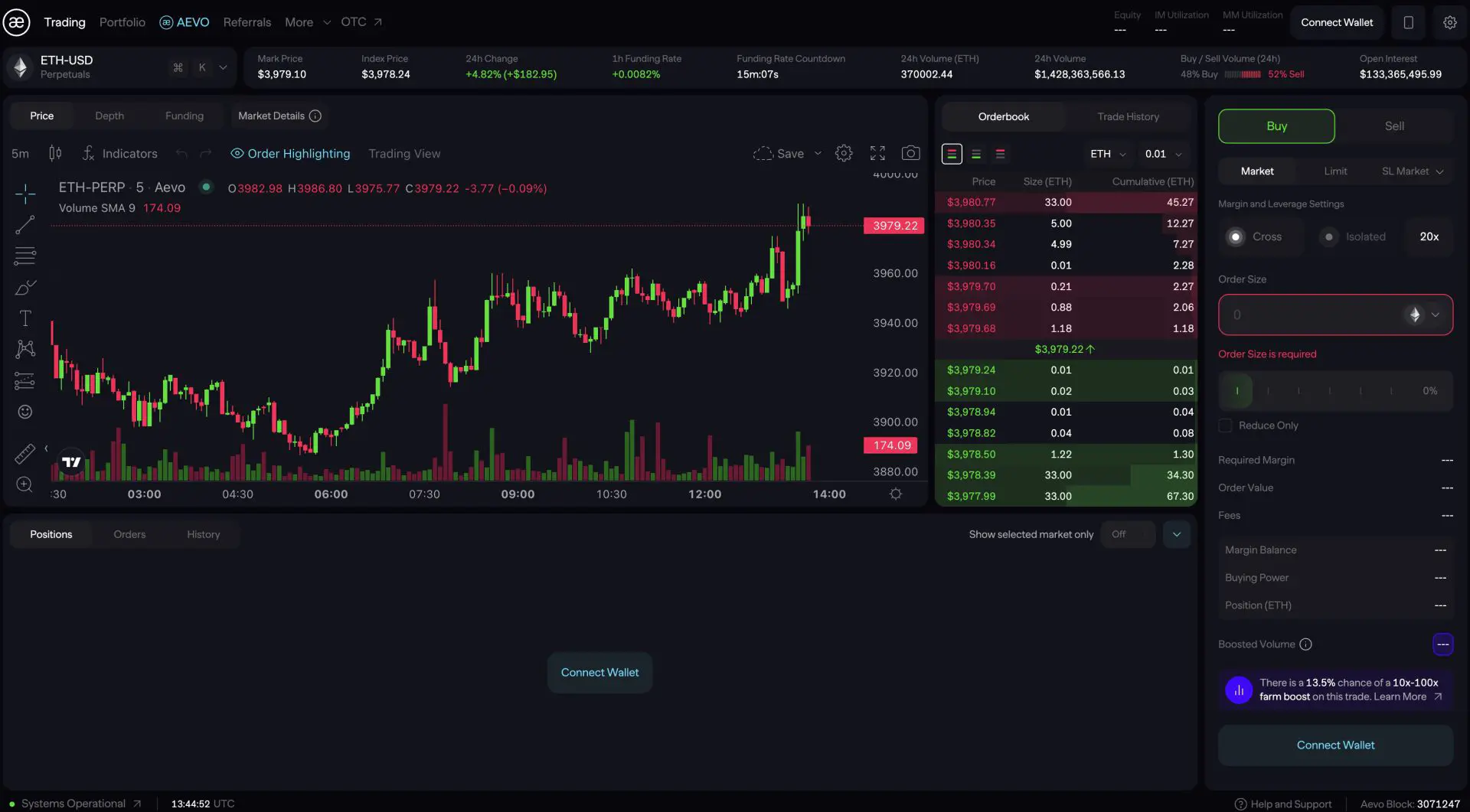Switch to the Orders tab

point(129,534)
